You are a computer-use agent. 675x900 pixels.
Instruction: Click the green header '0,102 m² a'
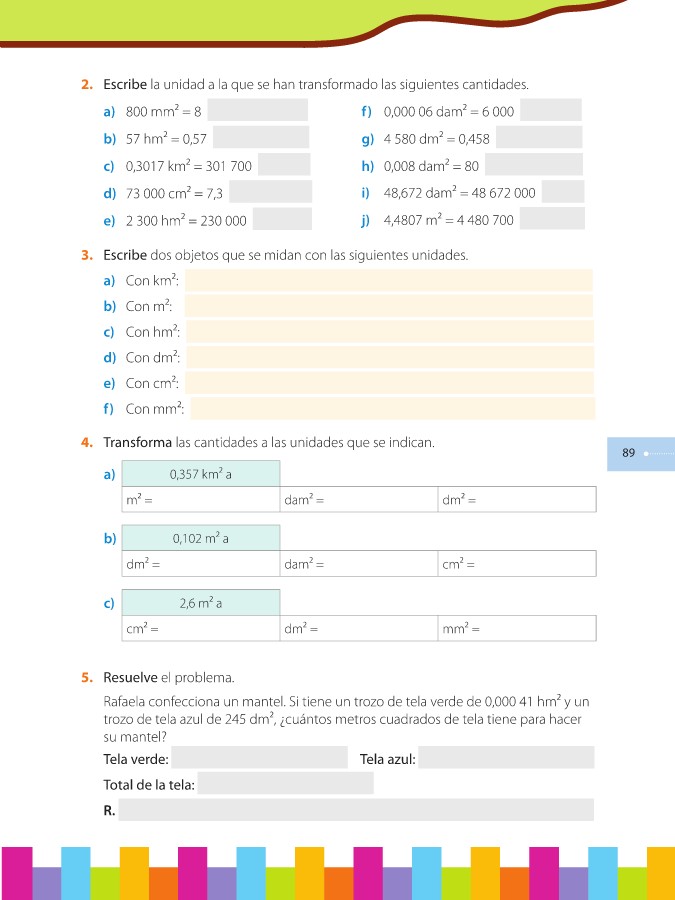pyautogui.click(x=200, y=538)
